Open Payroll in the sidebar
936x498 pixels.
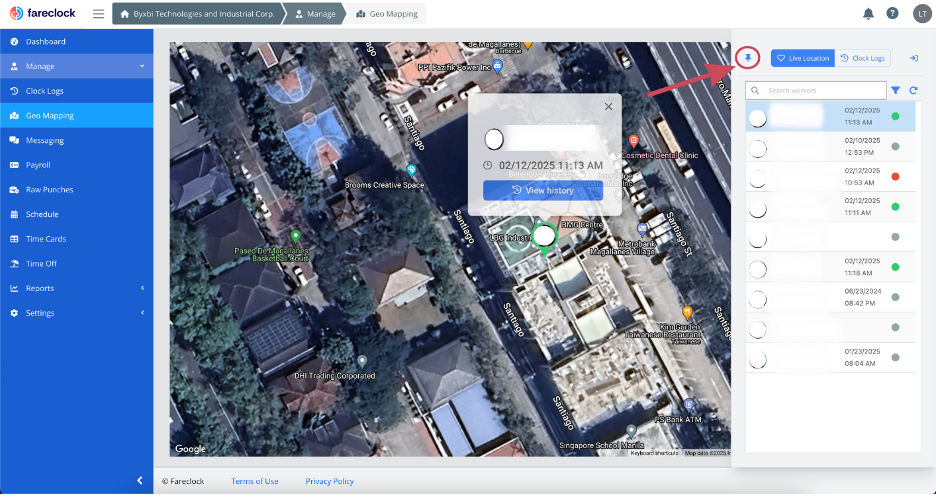(x=76, y=165)
